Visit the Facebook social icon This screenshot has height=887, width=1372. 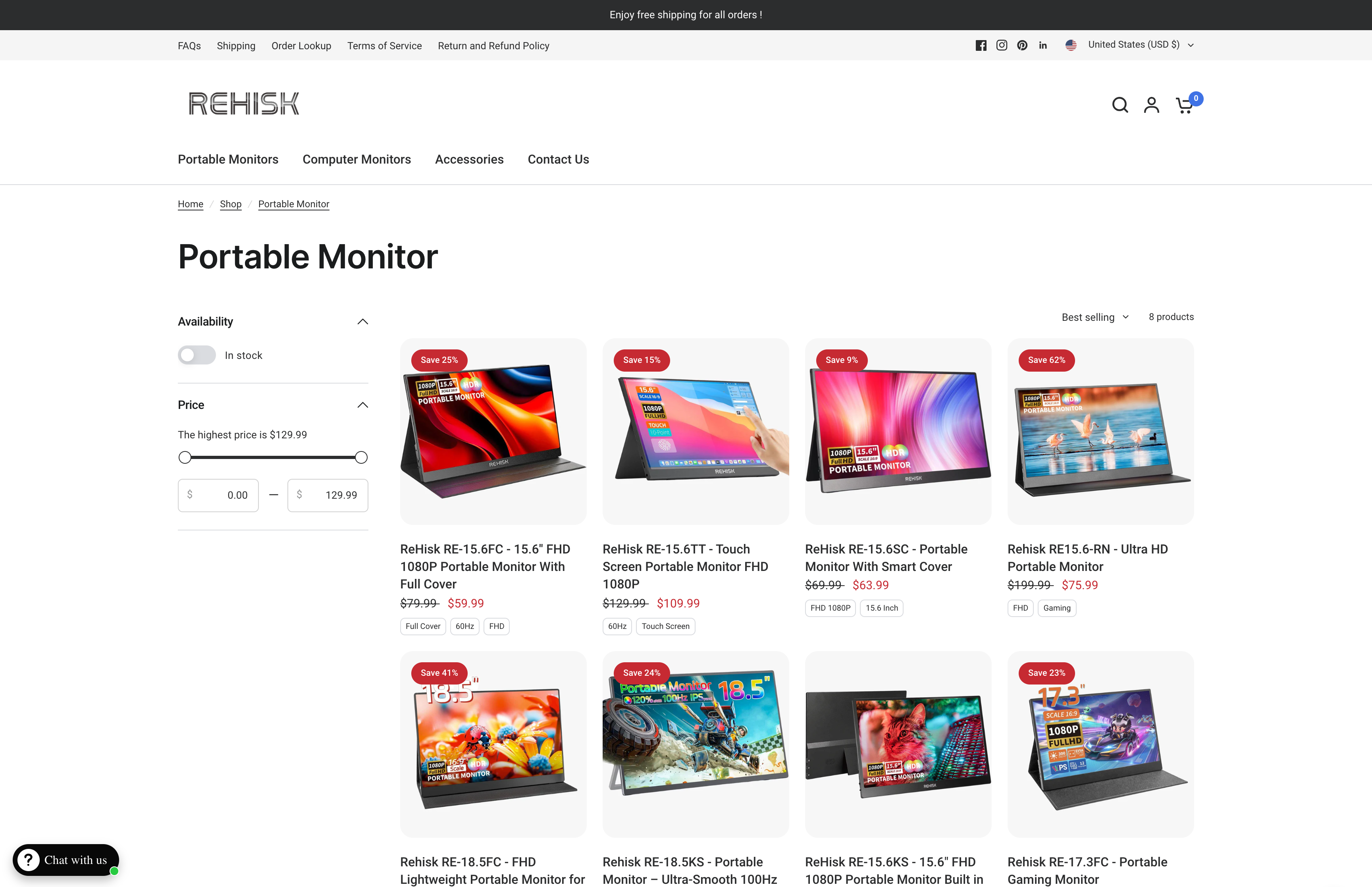[x=981, y=46]
